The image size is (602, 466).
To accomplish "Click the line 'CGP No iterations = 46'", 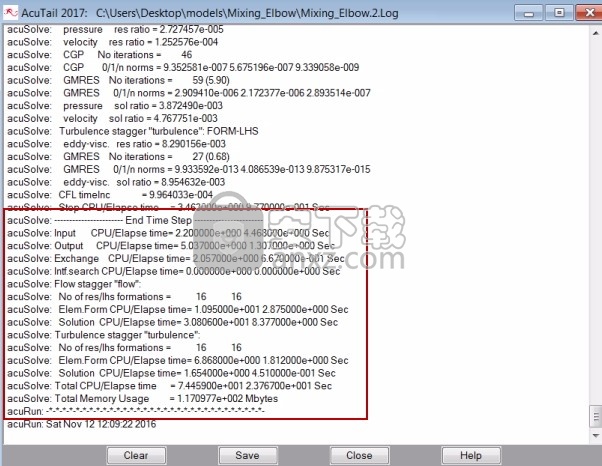I will (100, 55).
